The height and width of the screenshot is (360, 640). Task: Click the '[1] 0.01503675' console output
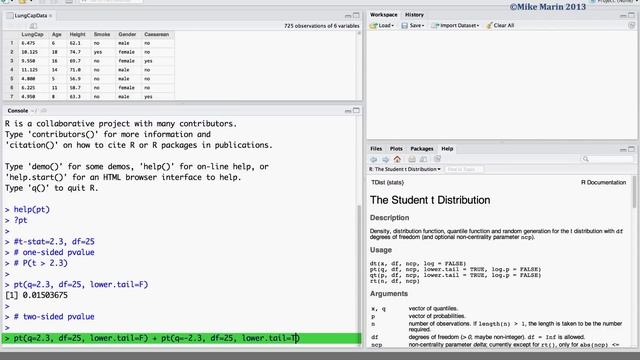(x=36, y=295)
